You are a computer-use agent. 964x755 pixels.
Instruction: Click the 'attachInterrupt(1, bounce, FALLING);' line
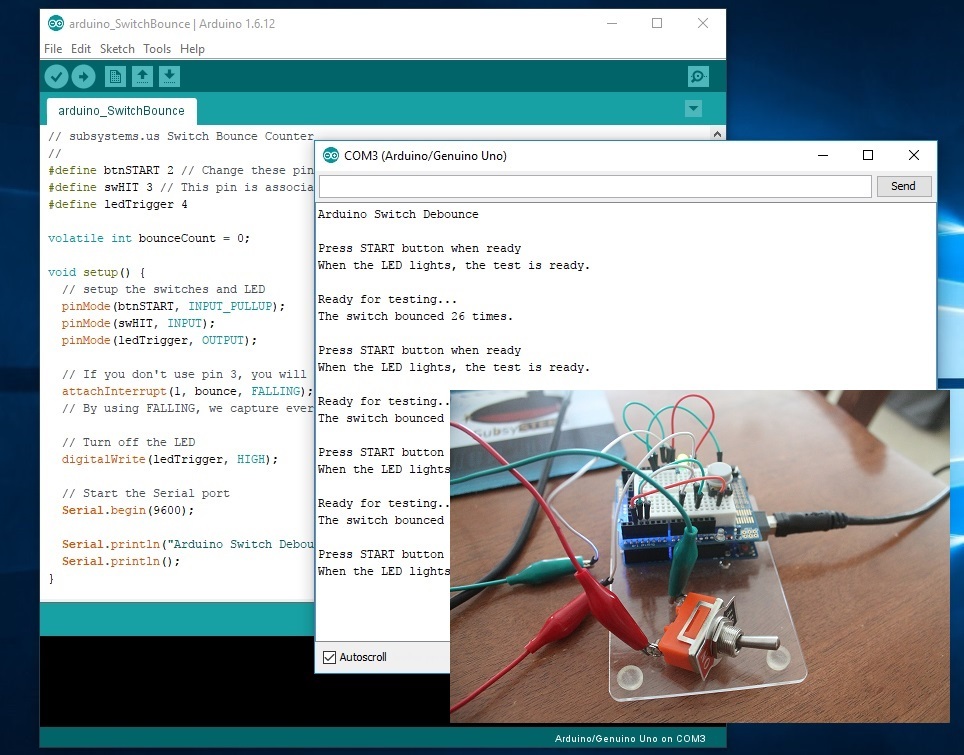[x=187, y=391]
